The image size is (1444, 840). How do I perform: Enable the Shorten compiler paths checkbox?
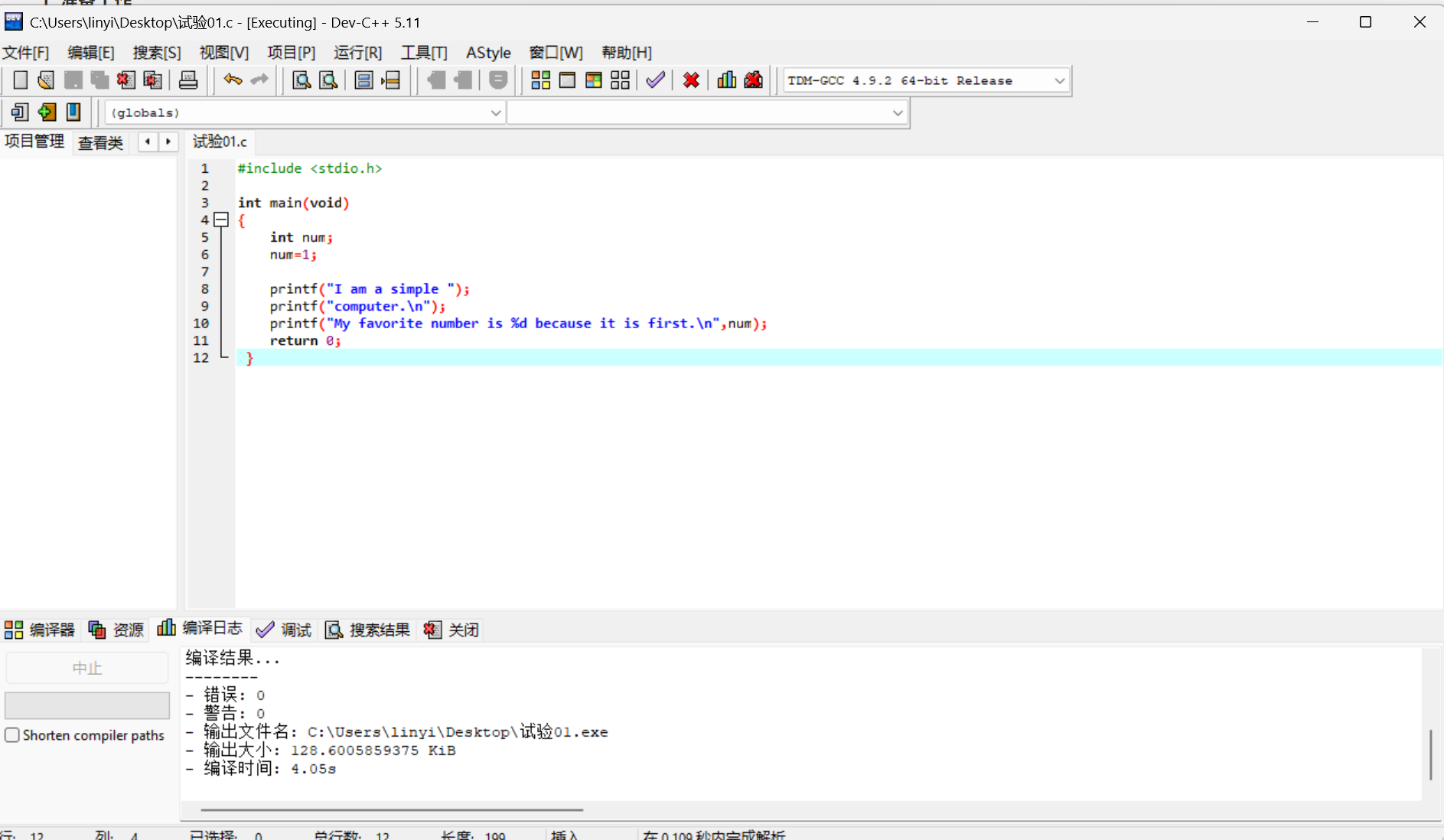[12, 735]
